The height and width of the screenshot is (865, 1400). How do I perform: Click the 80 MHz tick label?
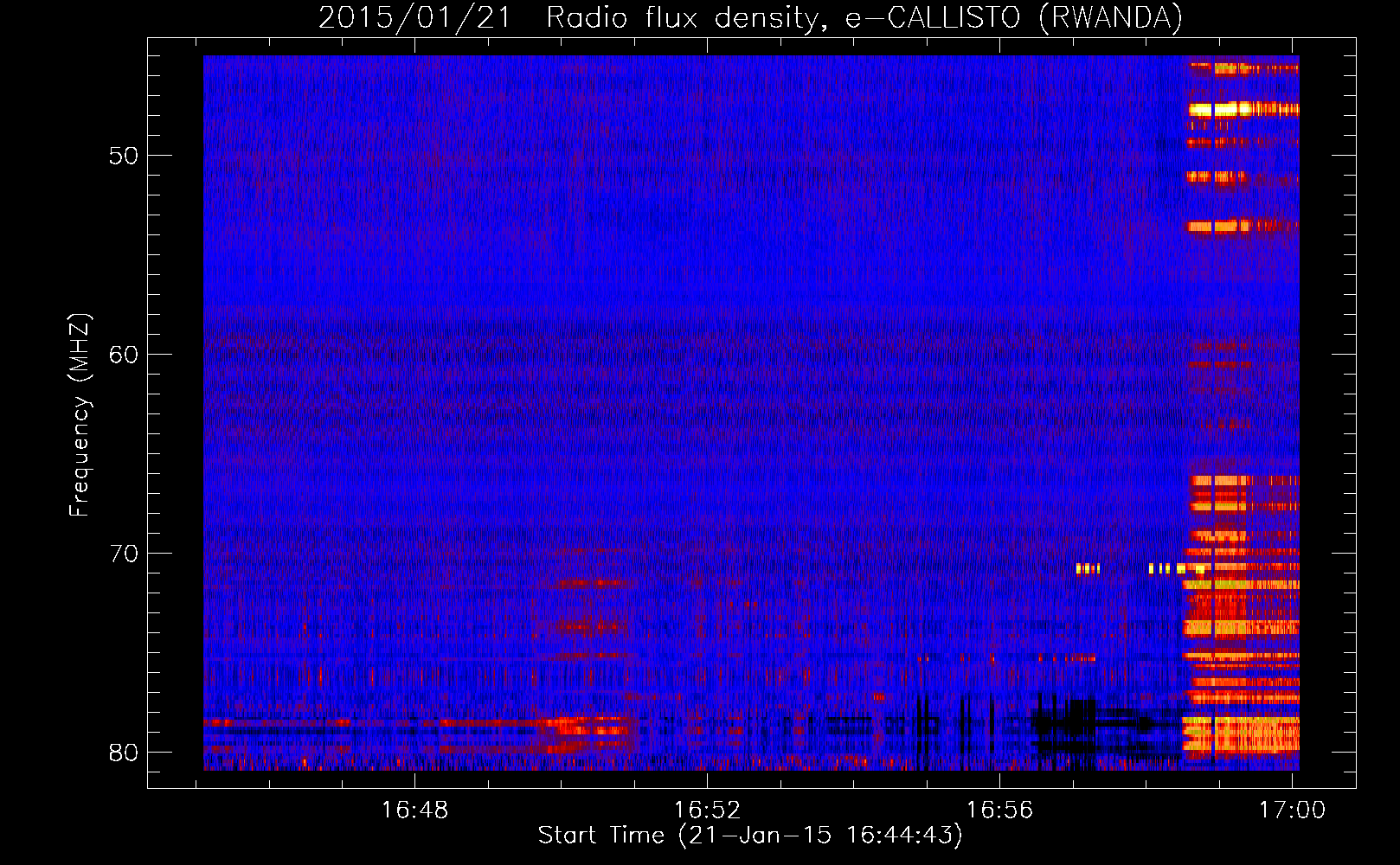point(124,753)
